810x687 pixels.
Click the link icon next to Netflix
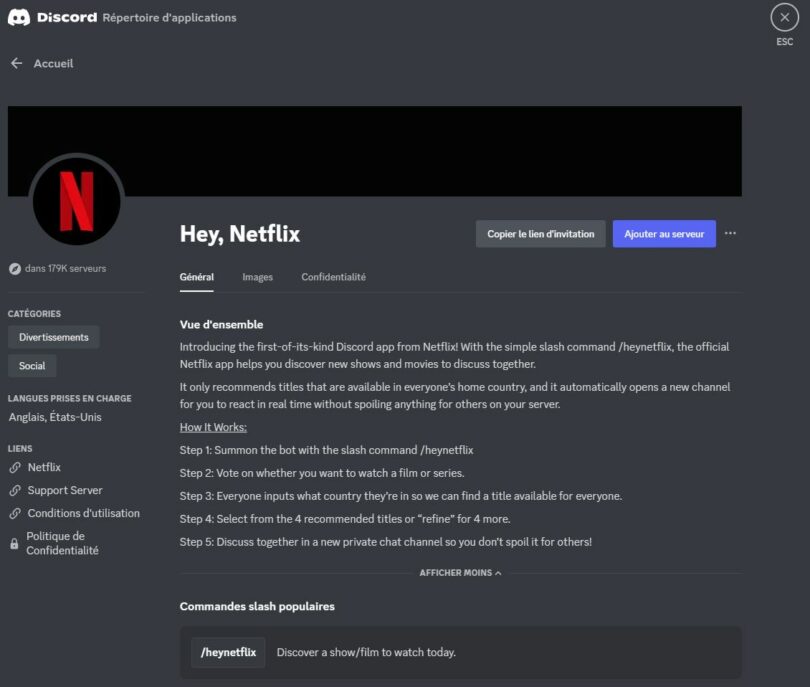tap(15, 467)
